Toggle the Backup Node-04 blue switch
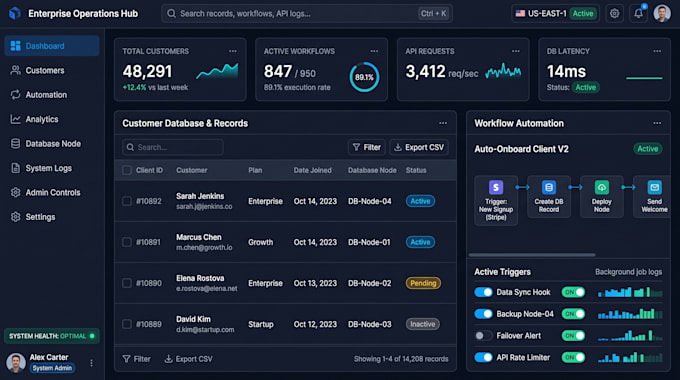The image size is (680, 380). (x=483, y=314)
